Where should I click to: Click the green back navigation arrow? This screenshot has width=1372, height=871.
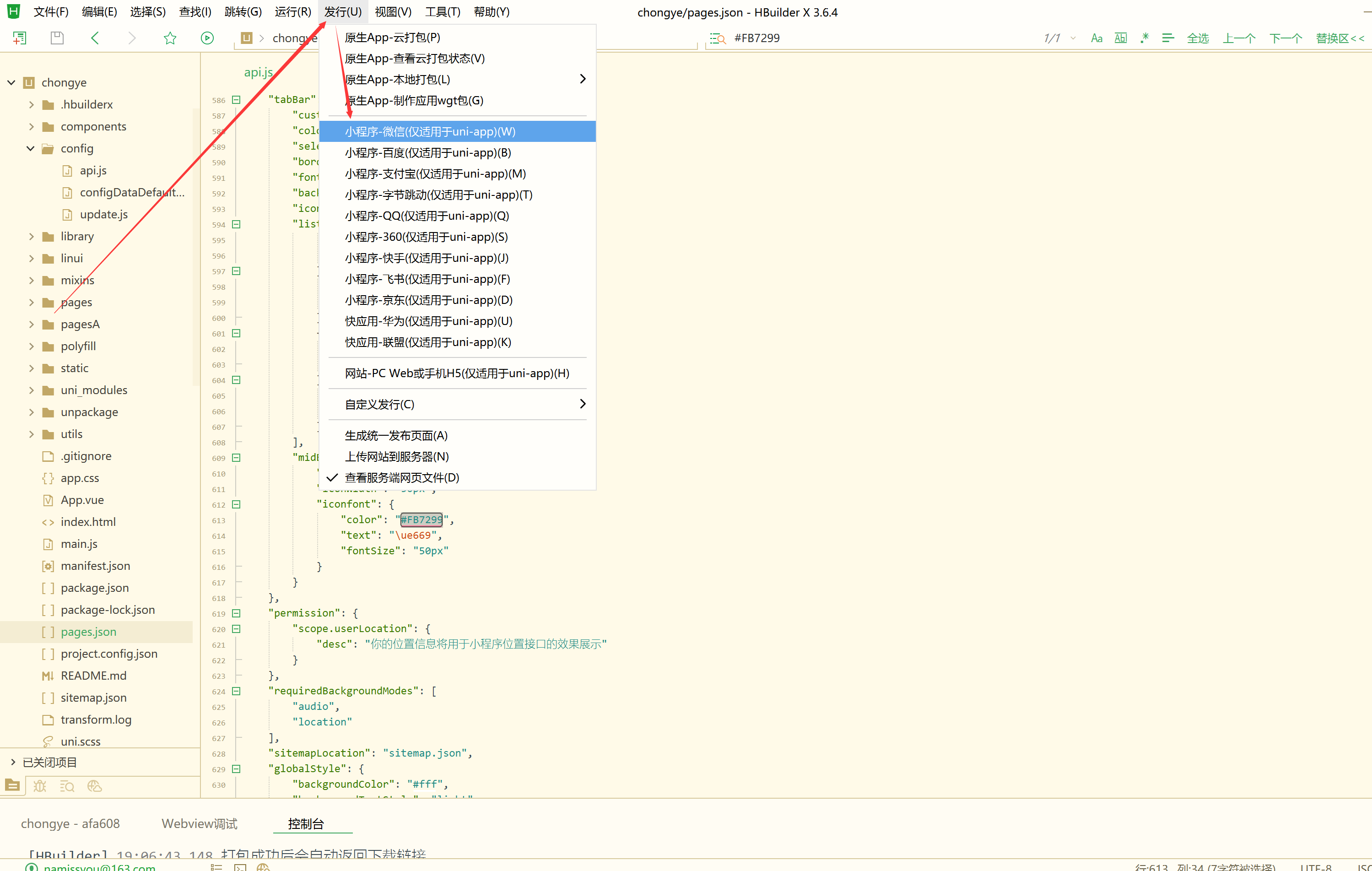click(x=95, y=38)
